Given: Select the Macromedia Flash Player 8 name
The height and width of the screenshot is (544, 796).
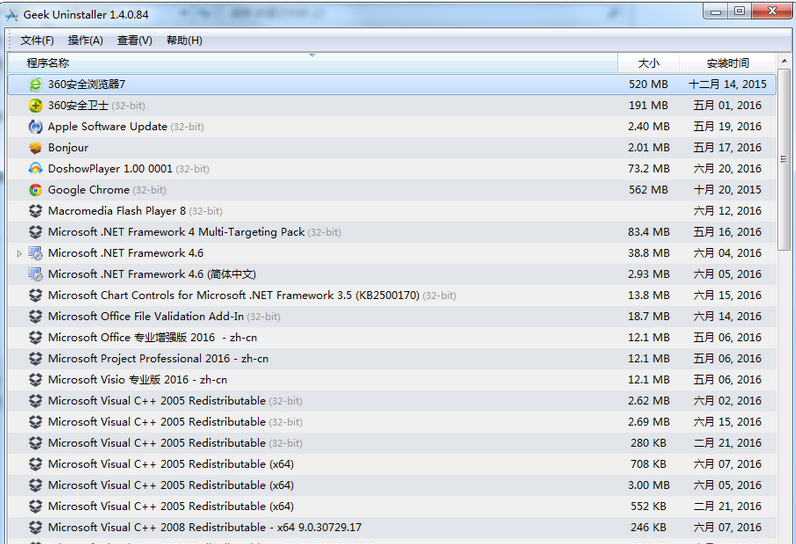Looking at the screenshot, I should (x=117, y=211).
